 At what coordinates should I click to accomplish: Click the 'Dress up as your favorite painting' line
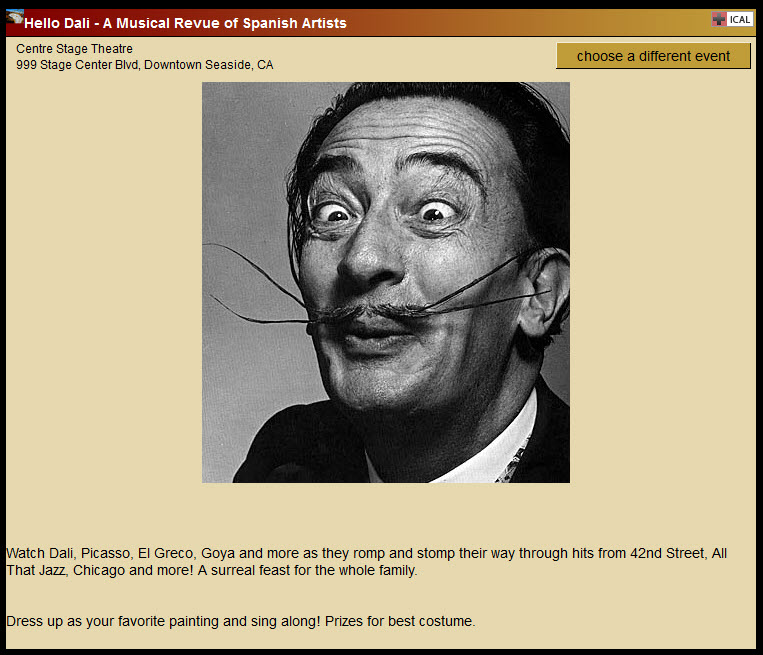pos(240,621)
